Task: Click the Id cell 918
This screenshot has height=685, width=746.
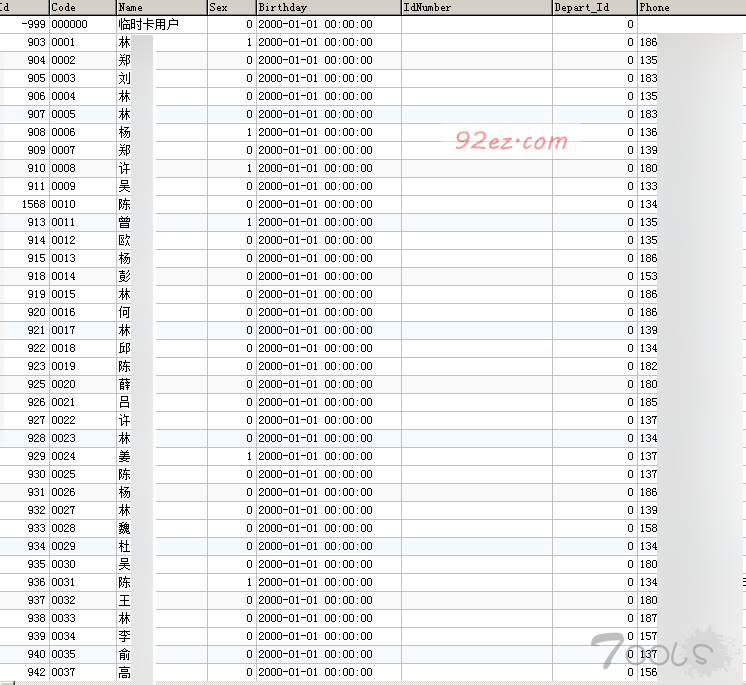Action: click(24, 276)
